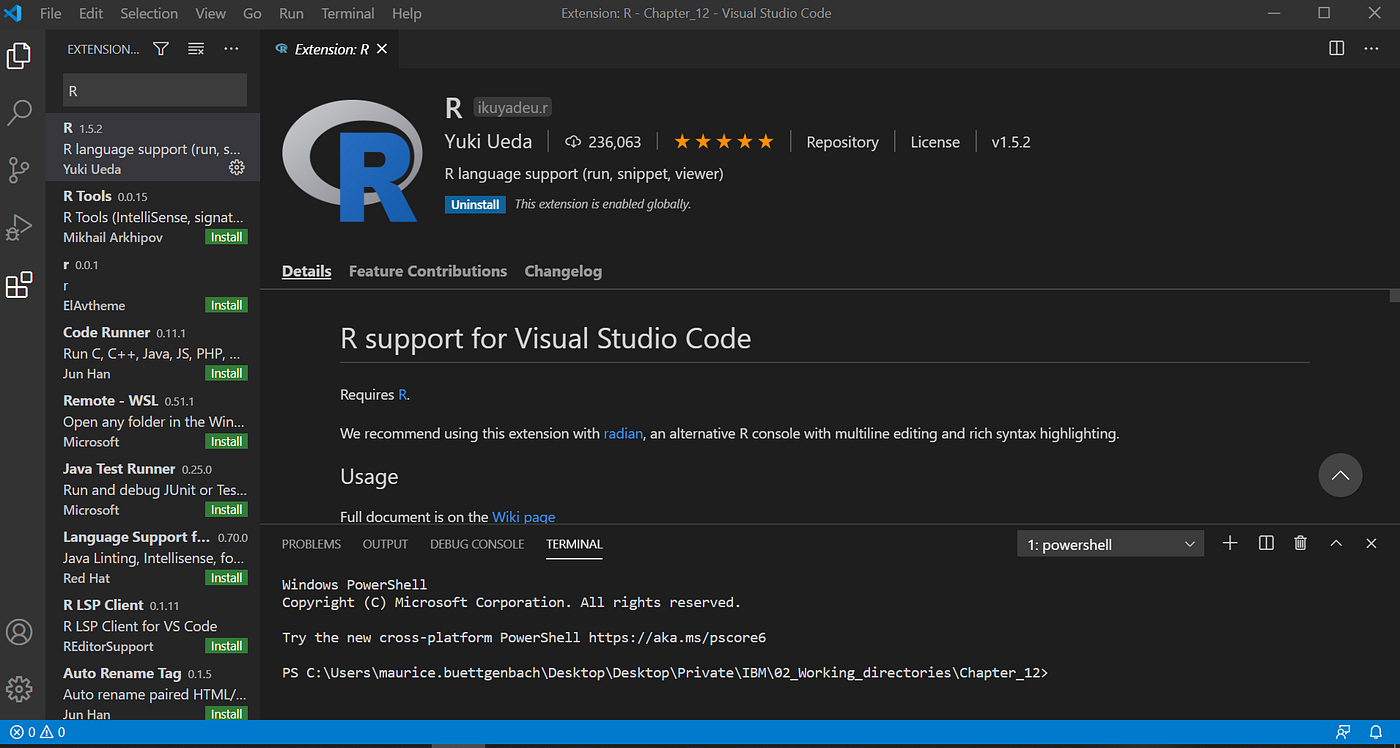Open the Explorer view in activity bar

coord(19,56)
